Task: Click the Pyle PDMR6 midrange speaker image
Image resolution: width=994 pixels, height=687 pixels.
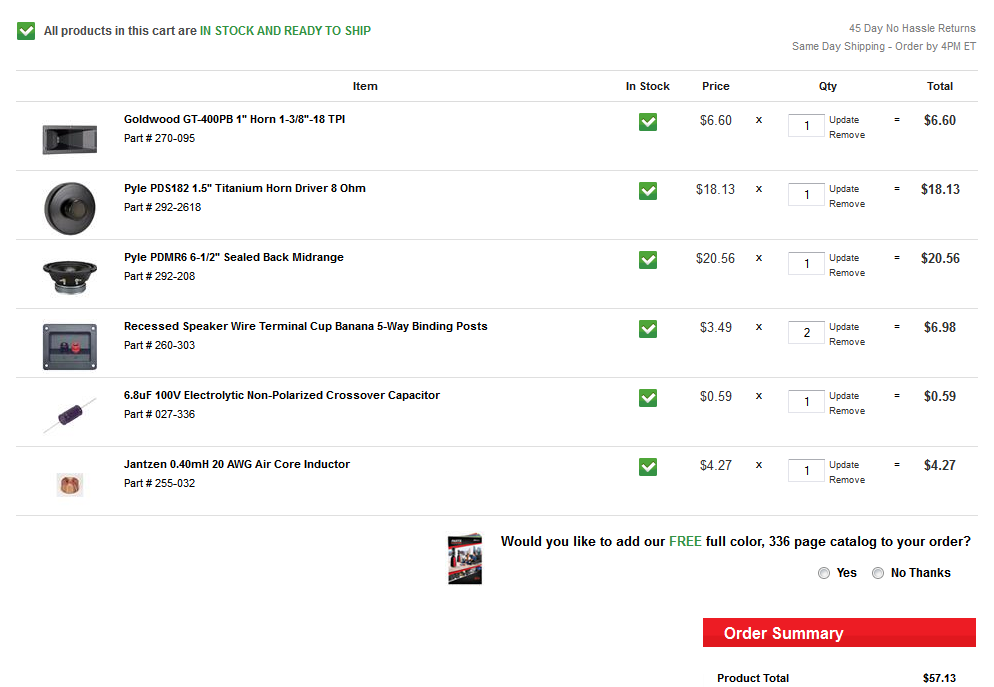Action: [70, 277]
